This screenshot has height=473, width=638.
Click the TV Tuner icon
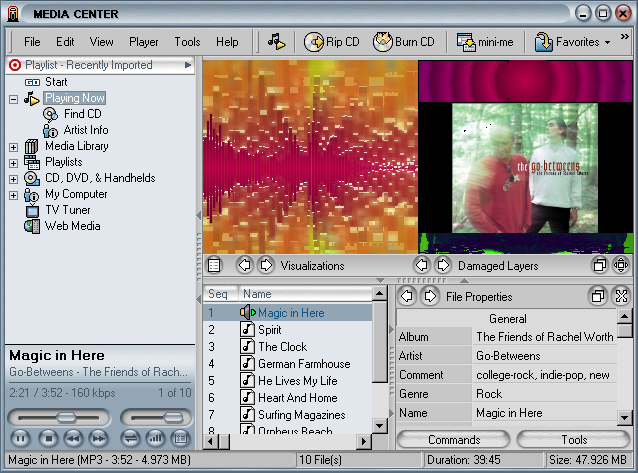32,211
